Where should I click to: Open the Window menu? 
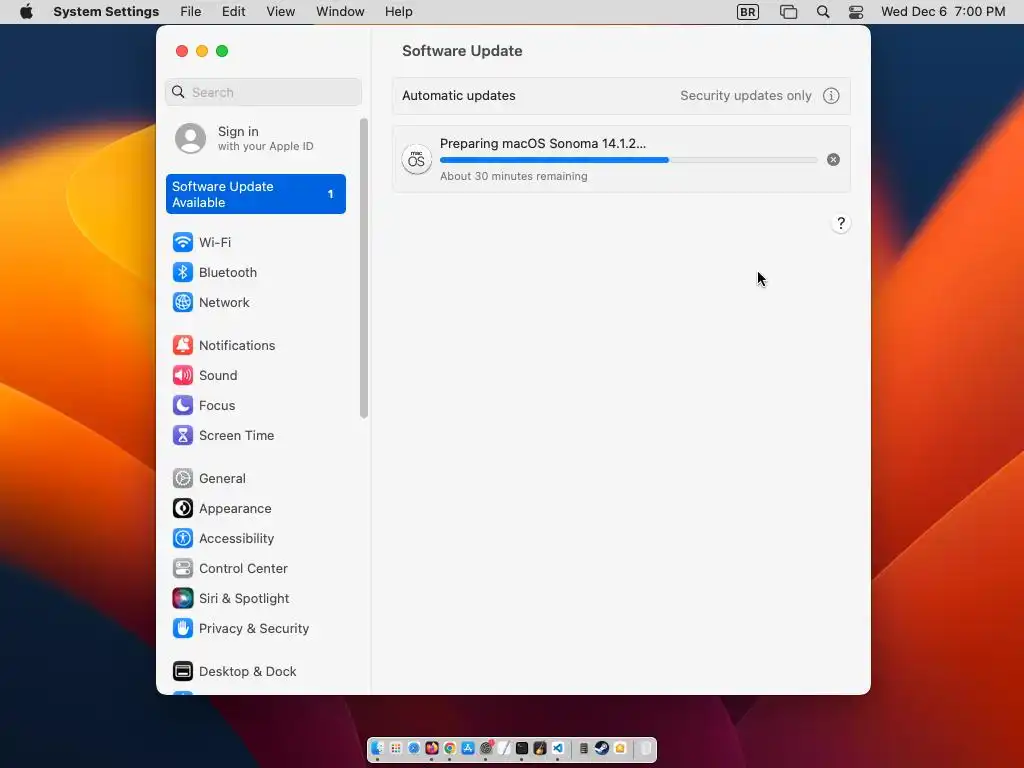coord(340,12)
